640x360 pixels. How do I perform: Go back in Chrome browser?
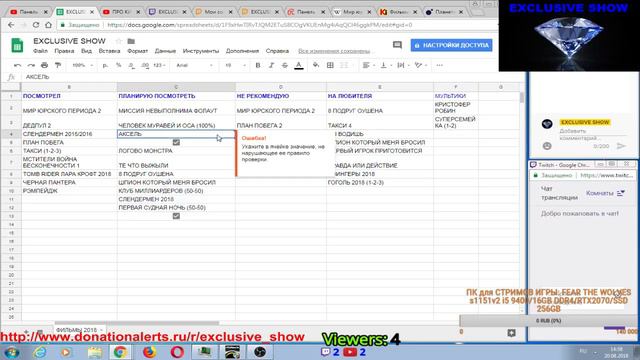[x=11, y=25]
